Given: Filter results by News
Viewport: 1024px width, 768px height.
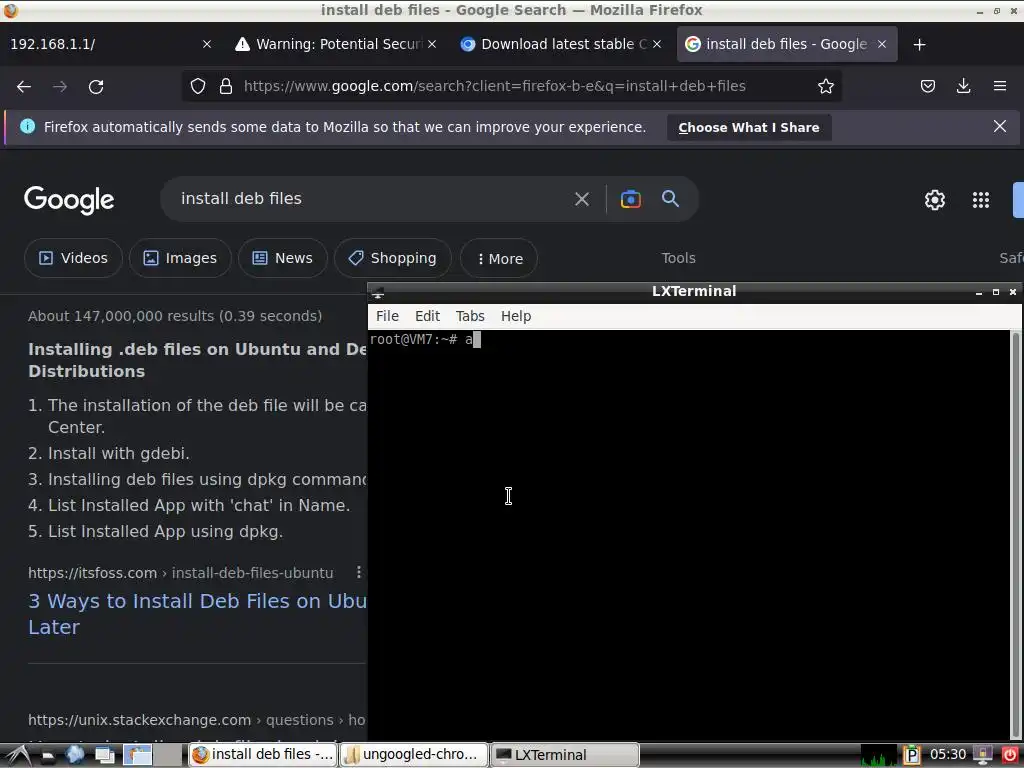Looking at the screenshot, I should click(x=283, y=258).
